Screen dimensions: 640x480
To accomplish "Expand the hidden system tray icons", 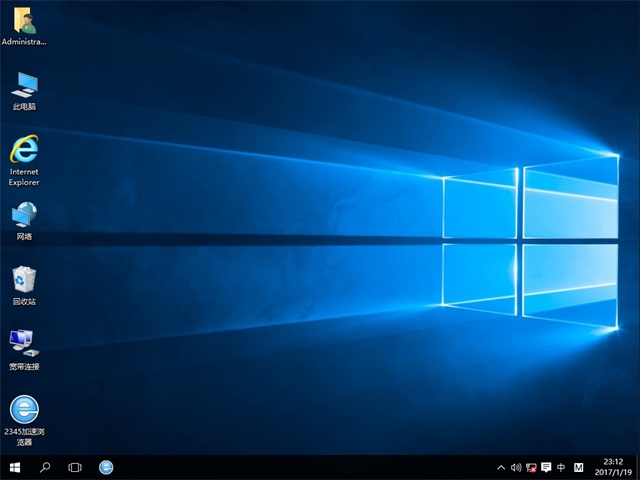I will pos(501,467).
